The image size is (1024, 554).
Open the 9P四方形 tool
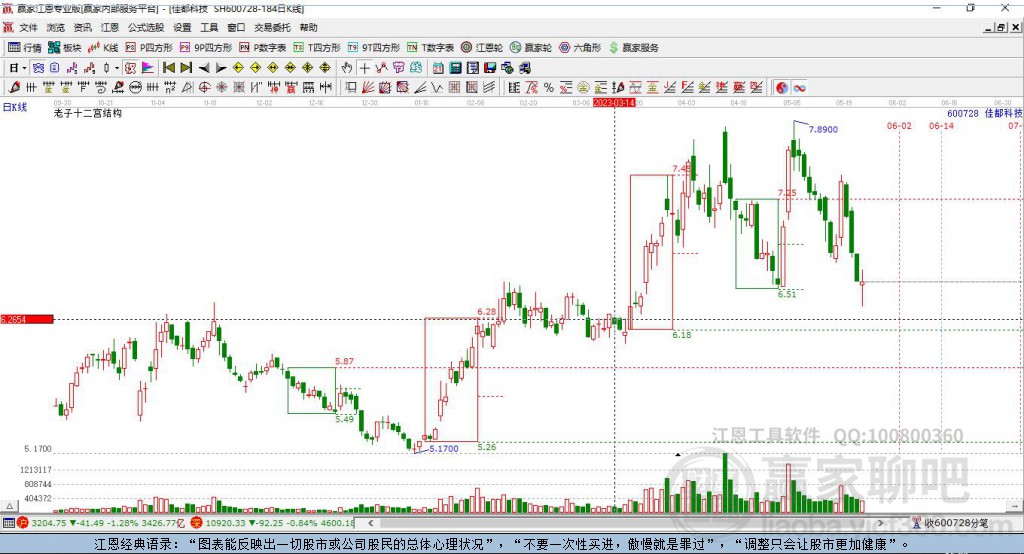206,48
